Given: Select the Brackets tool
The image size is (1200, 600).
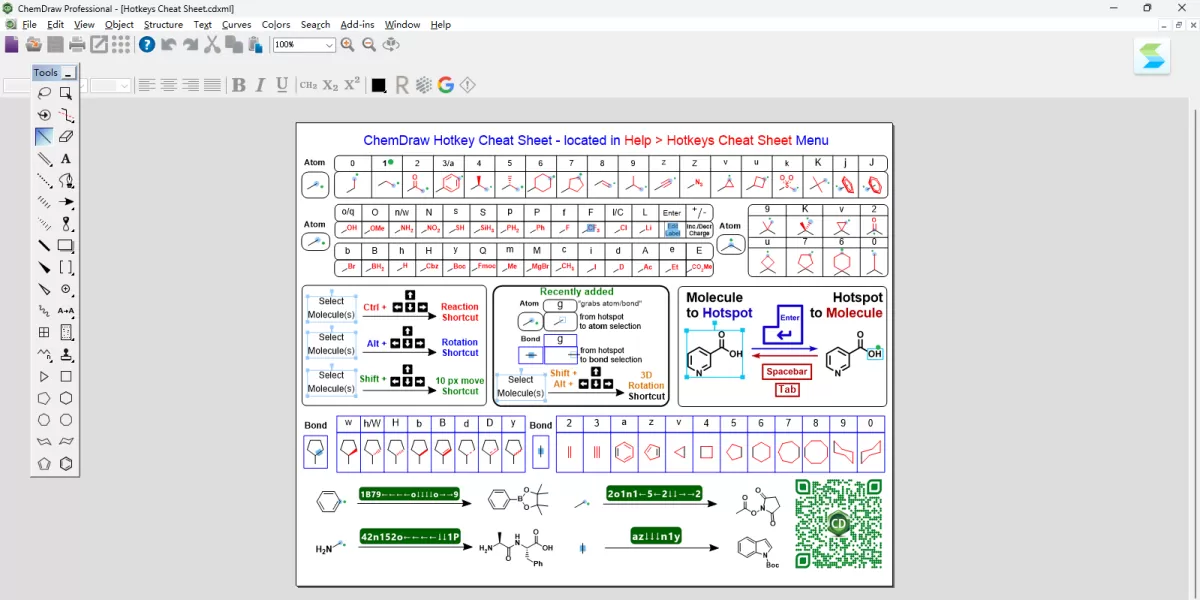Looking at the screenshot, I should tap(66, 268).
